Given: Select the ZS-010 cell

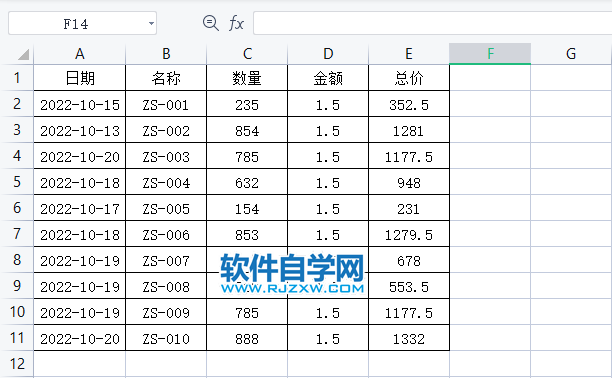Looking at the screenshot, I should 166,337.
